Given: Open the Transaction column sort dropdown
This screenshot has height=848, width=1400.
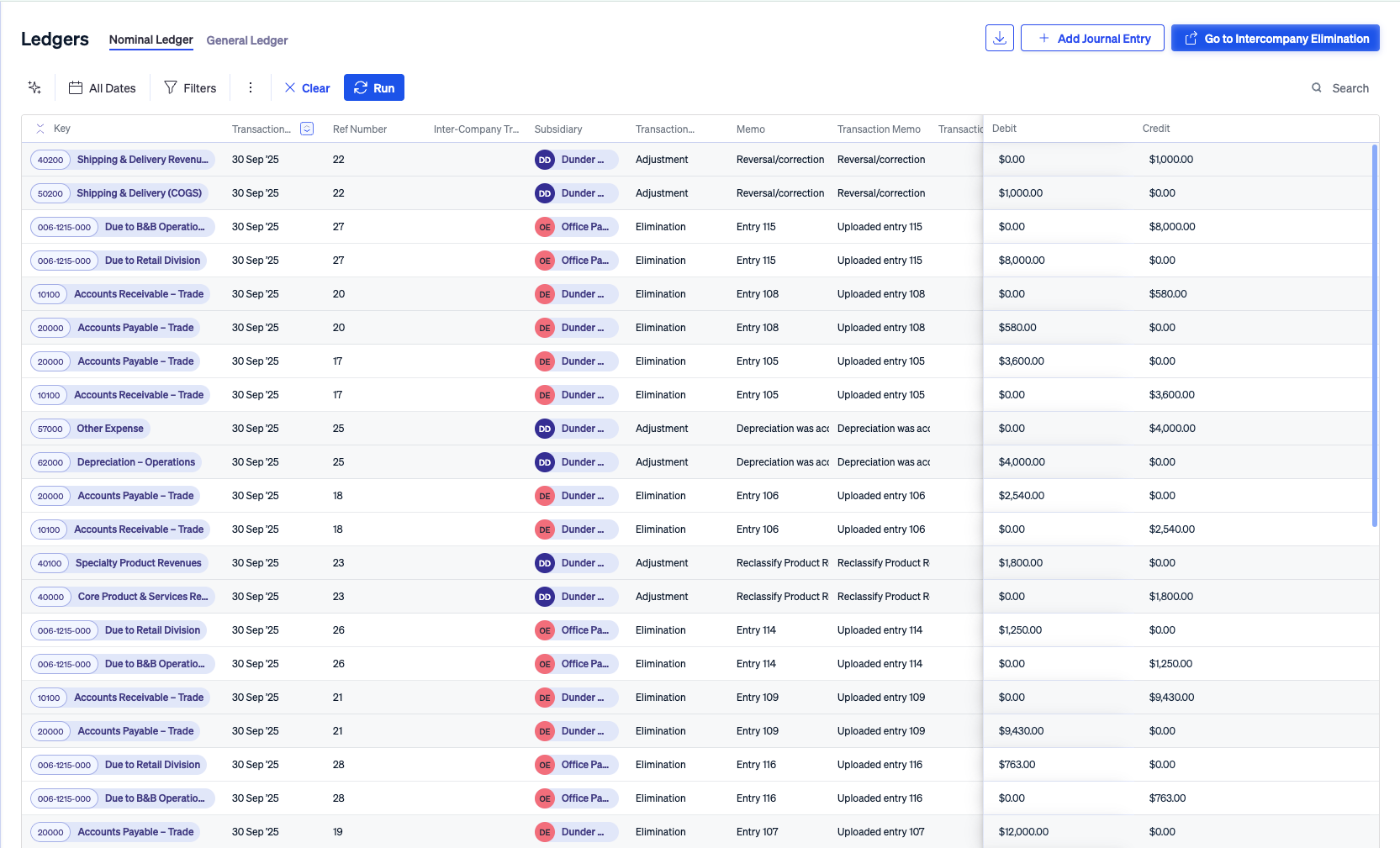Looking at the screenshot, I should (x=307, y=129).
